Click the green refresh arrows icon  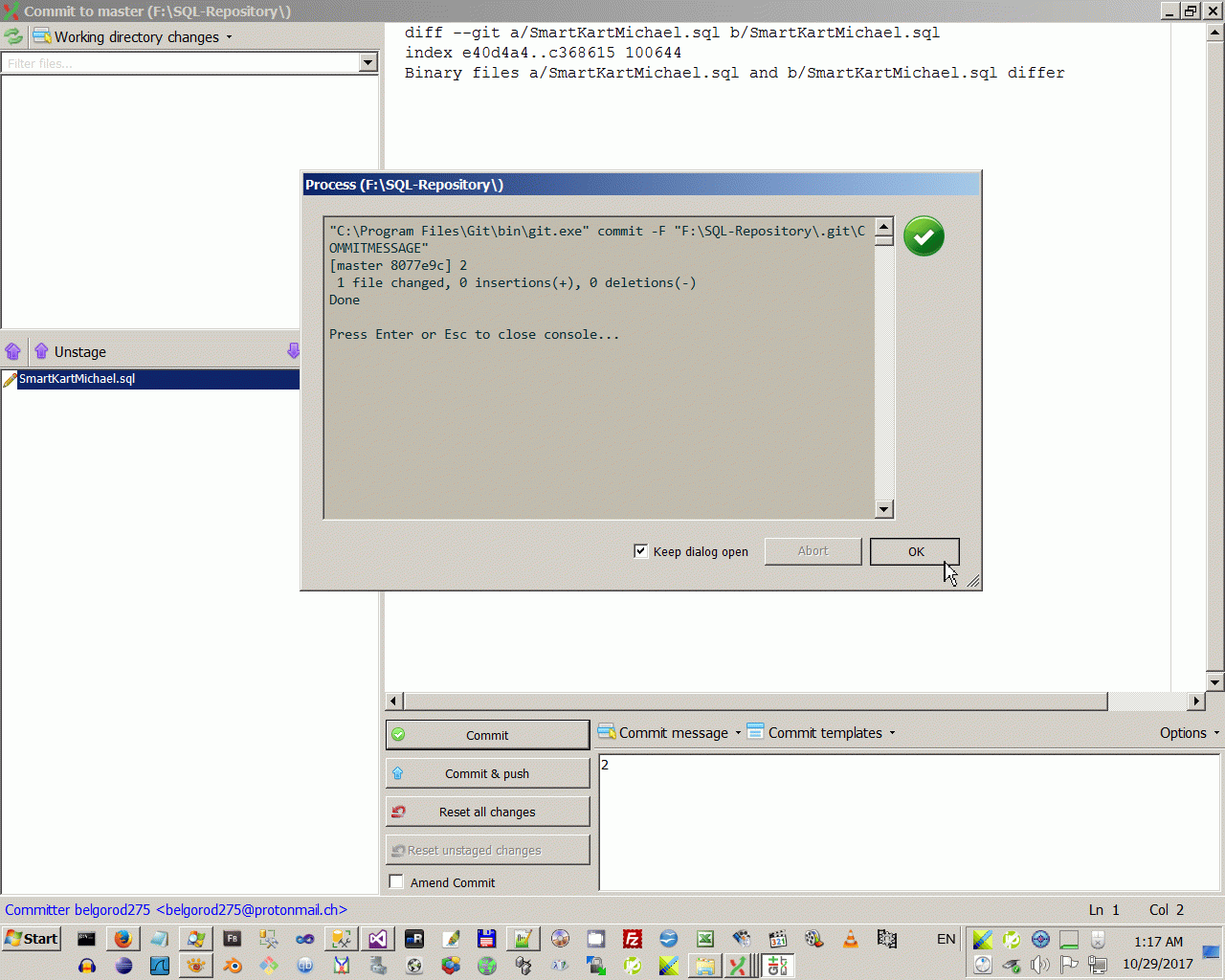[13, 36]
